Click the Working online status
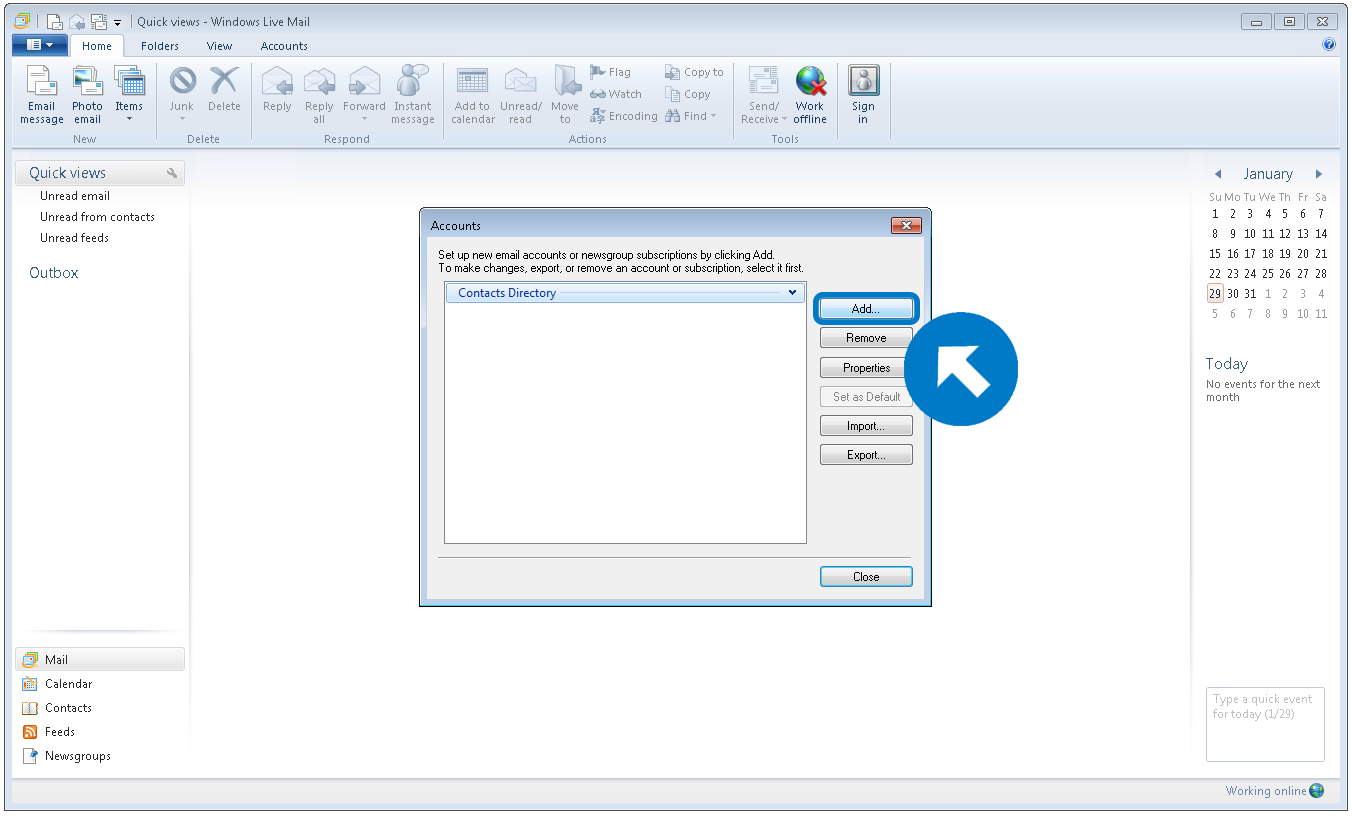The image size is (1352, 816). (1274, 791)
